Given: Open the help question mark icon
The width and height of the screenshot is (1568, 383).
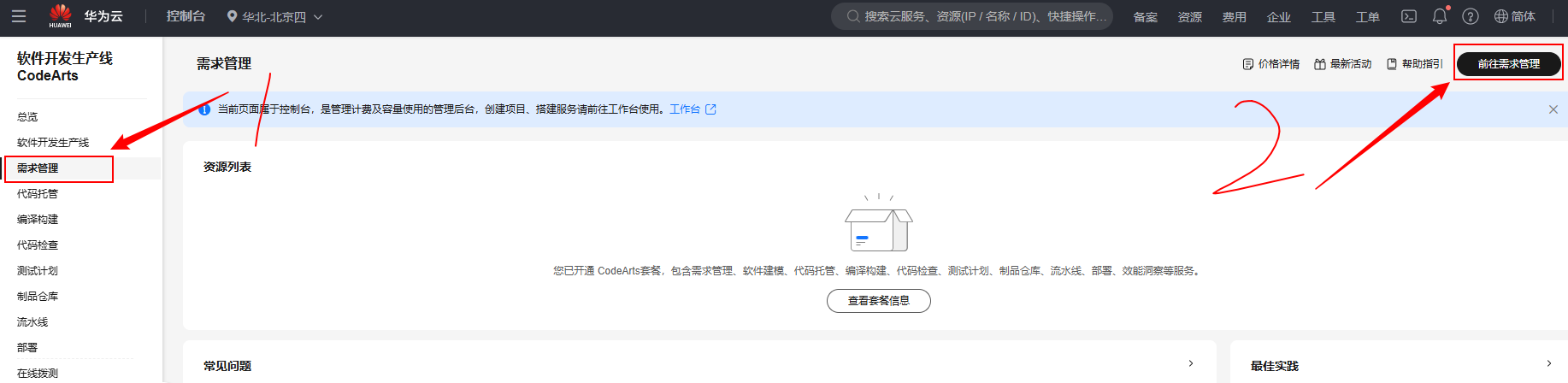Looking at the screenshot, I should click(x=1471, y=16).
